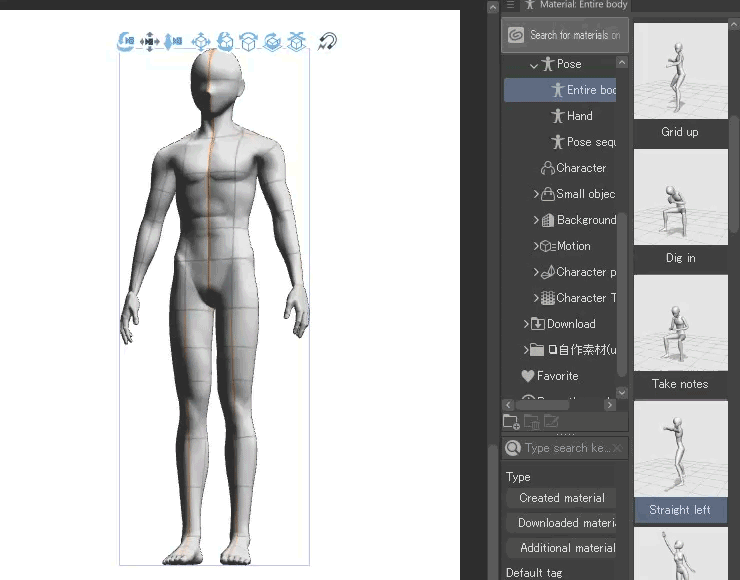Screen dimensions: 740x580
Task: Click Search for materials button
Action: tap(565, 35)
